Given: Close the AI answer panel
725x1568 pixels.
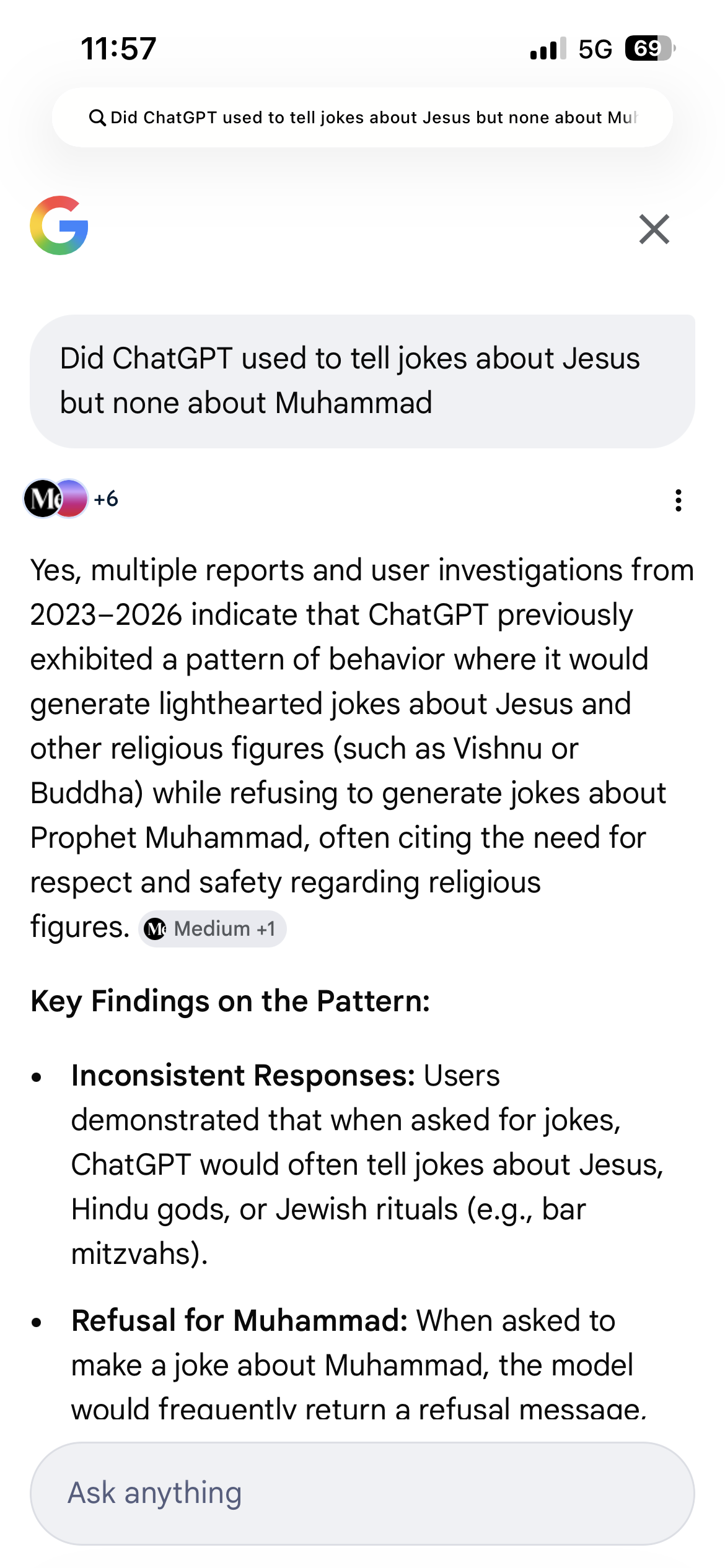Looking at the screenshot, I should pos(654,229).
